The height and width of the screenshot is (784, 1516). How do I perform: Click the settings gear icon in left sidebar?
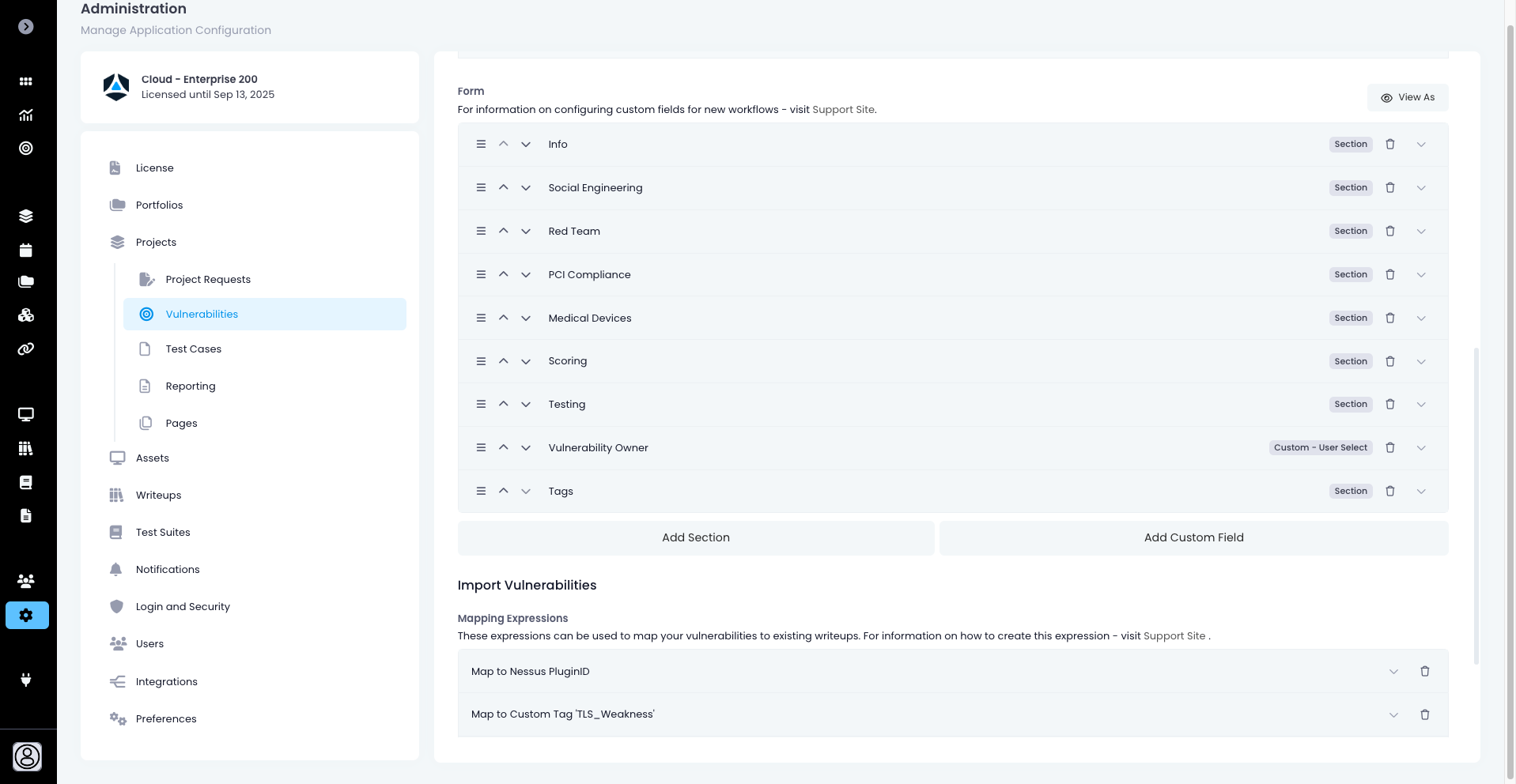27,615
